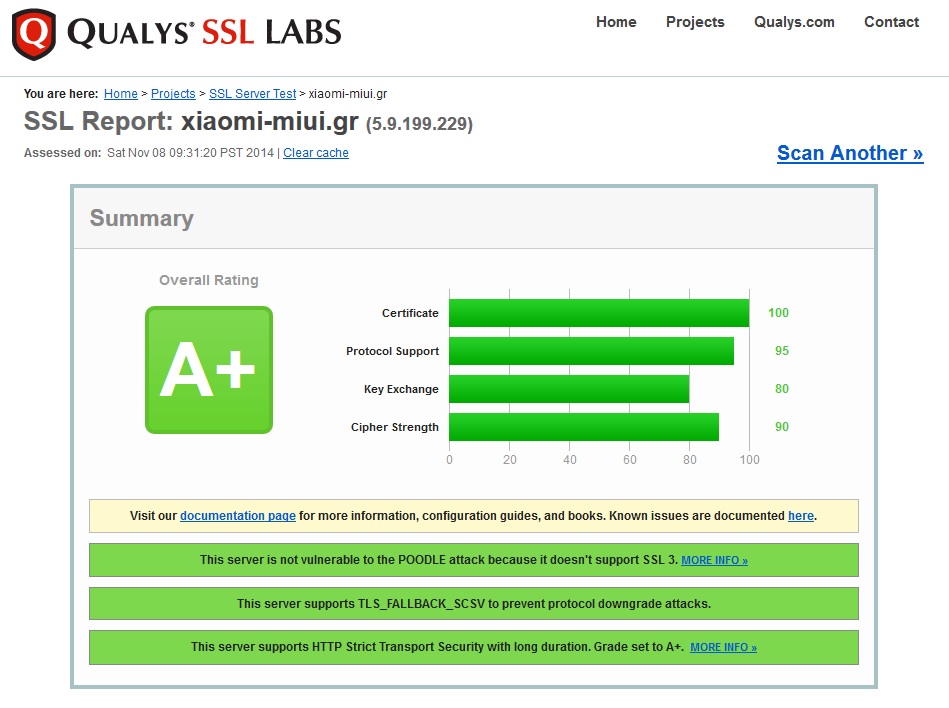Click the Key Exchange score bar
The width and height of the screenshot is (949, 708).
tap(569, 389)
